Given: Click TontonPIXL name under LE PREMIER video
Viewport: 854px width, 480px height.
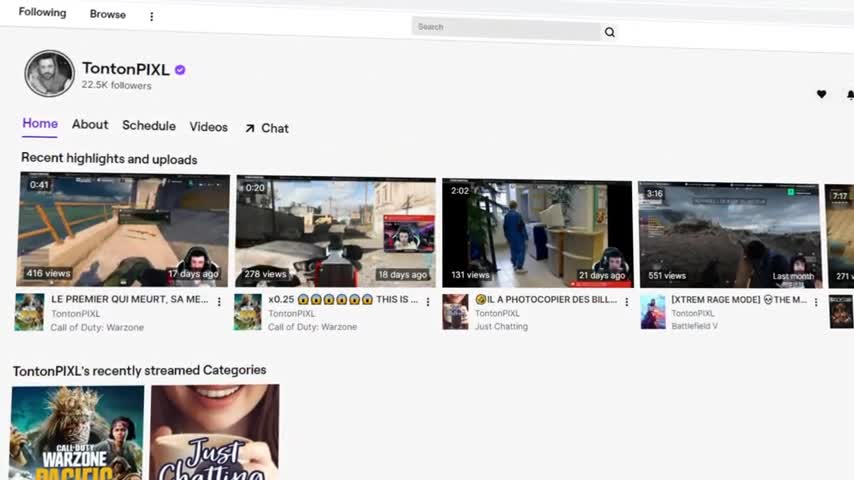Looking at the screenshot, I should coord(76,314).
